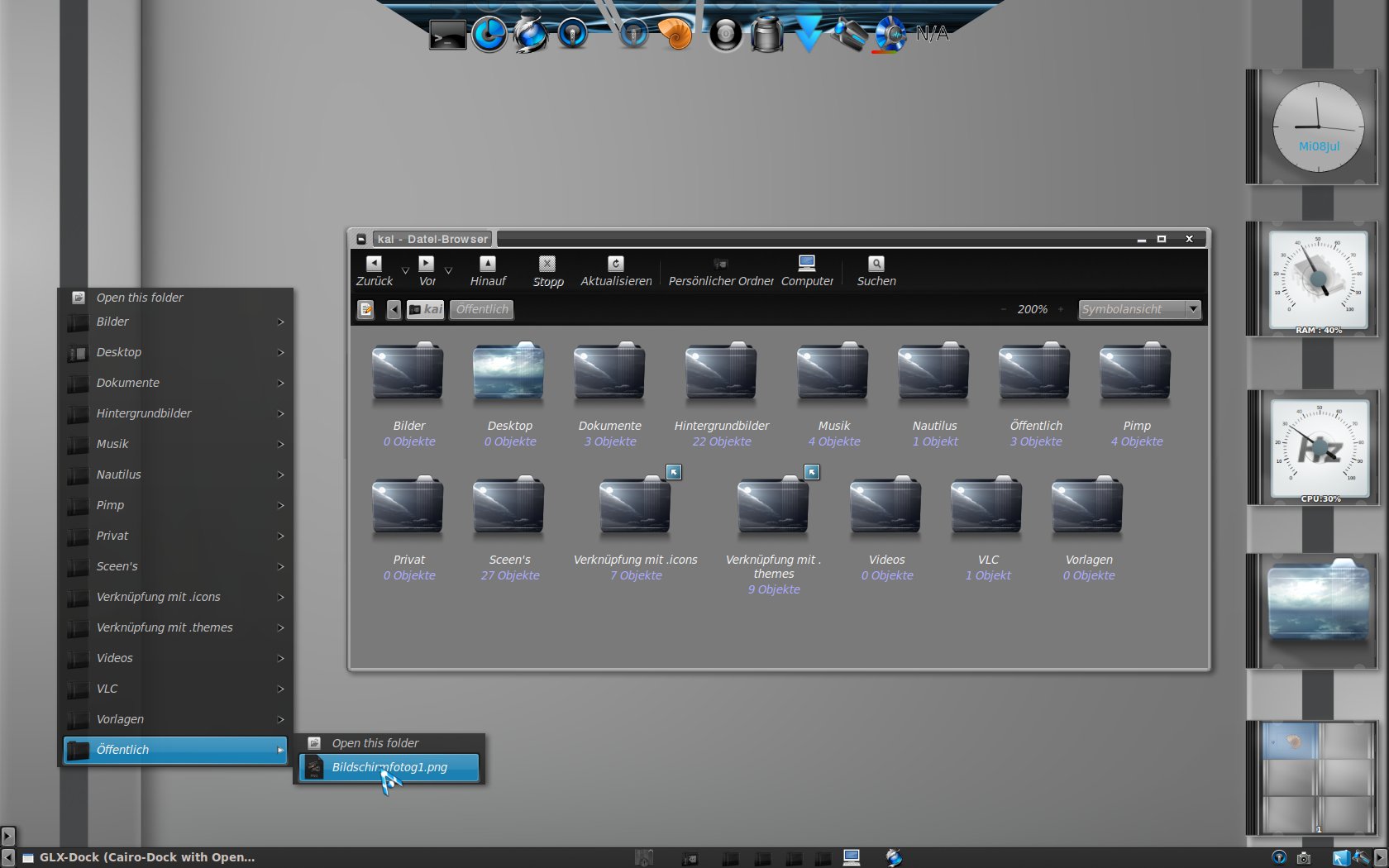Select Open this folder in Öffentlich submenu

tap(389, 743)
